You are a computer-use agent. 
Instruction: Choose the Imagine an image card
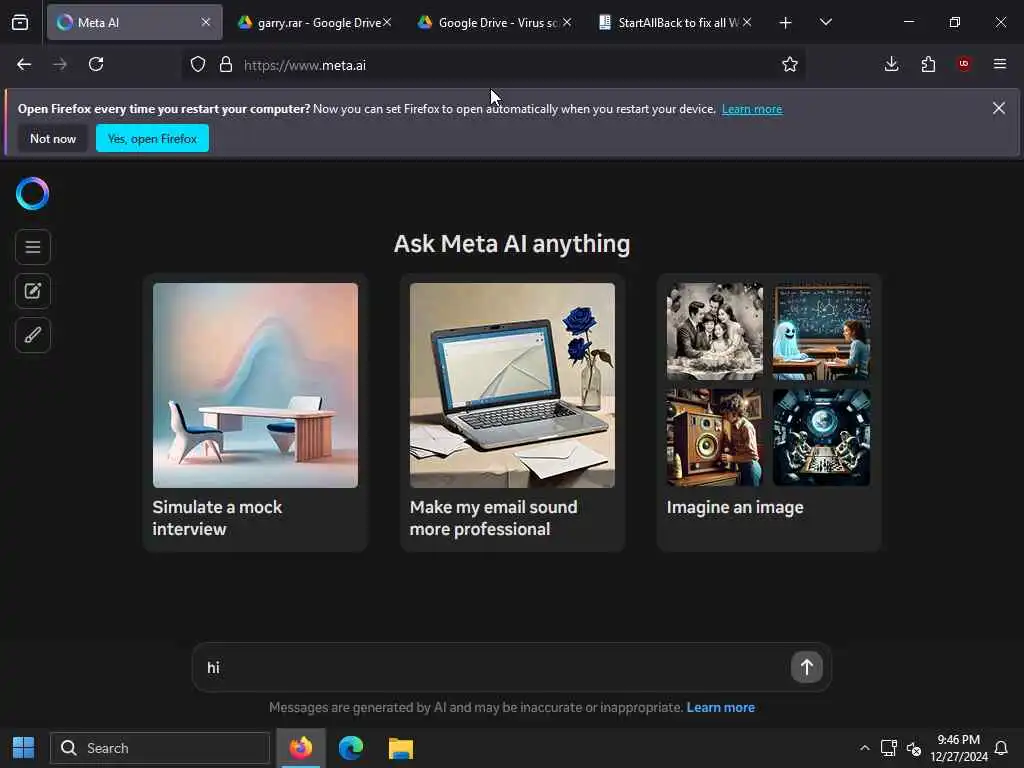[x=769, y=413]
